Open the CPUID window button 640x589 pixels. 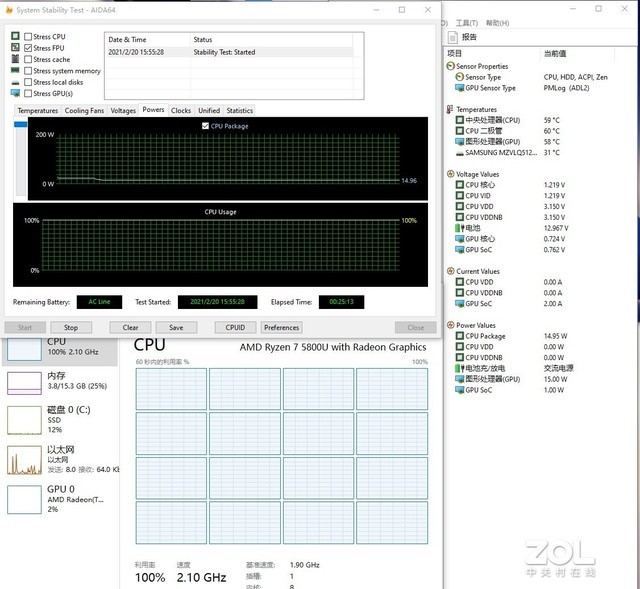click(236, 327)
